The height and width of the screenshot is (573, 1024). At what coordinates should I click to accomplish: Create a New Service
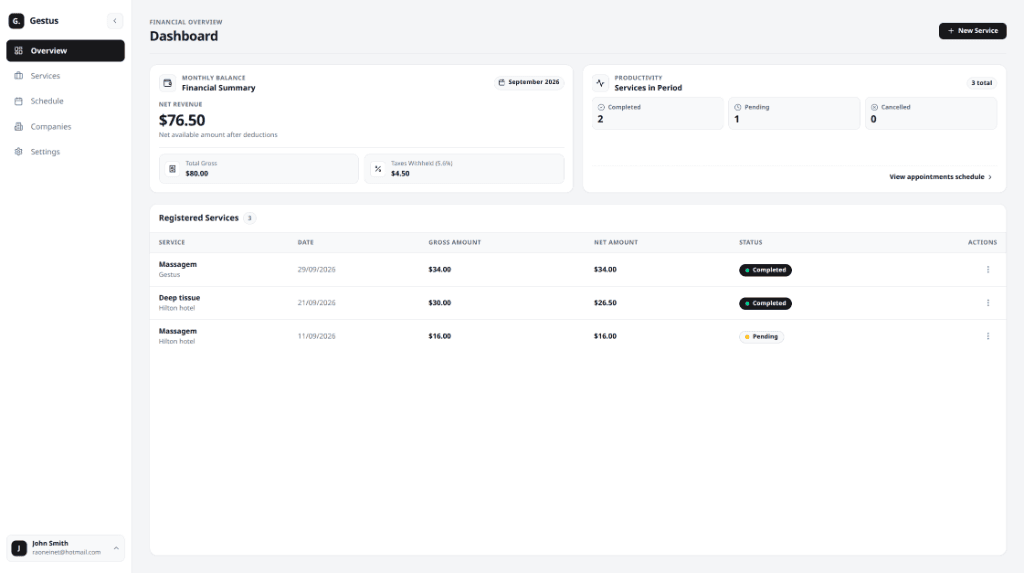point(972,31)
